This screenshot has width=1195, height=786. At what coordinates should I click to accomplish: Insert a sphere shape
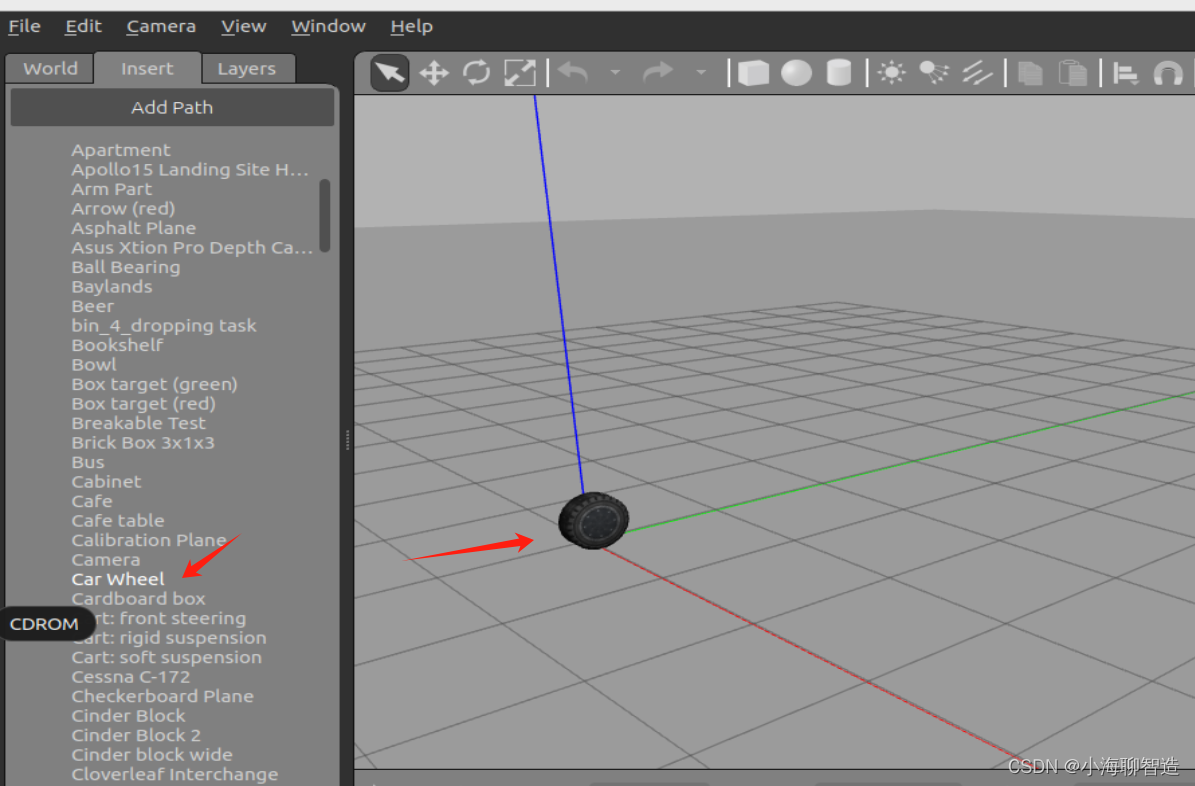(x=796, y=73)
